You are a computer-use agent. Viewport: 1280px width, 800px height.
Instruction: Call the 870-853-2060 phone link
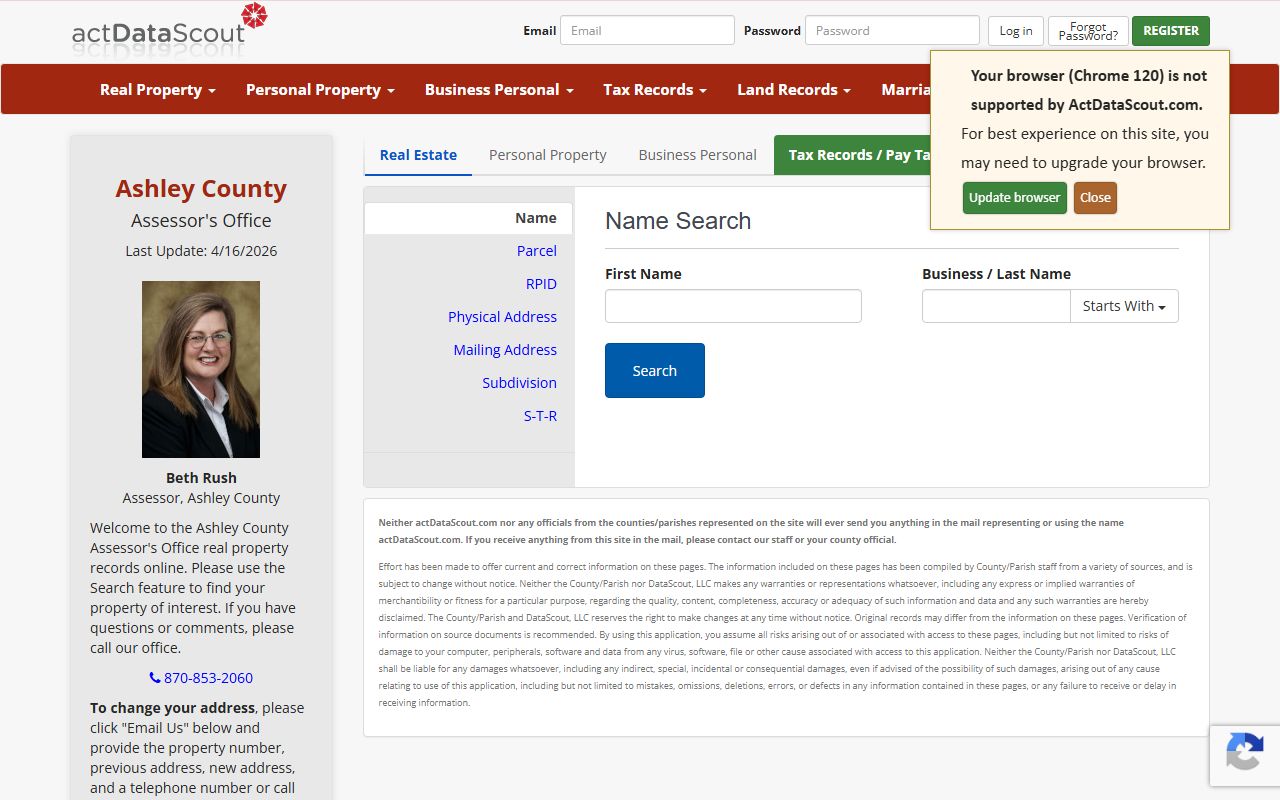pos(201,678)
